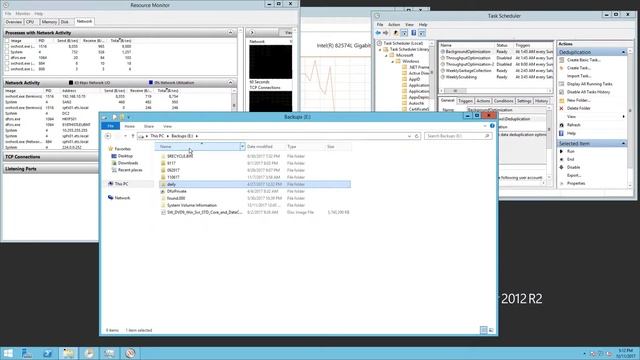Select ThroughputOptimization-2 task row
Screen dimensions: 640x360
pyautogui.click(x=496, y=64)
